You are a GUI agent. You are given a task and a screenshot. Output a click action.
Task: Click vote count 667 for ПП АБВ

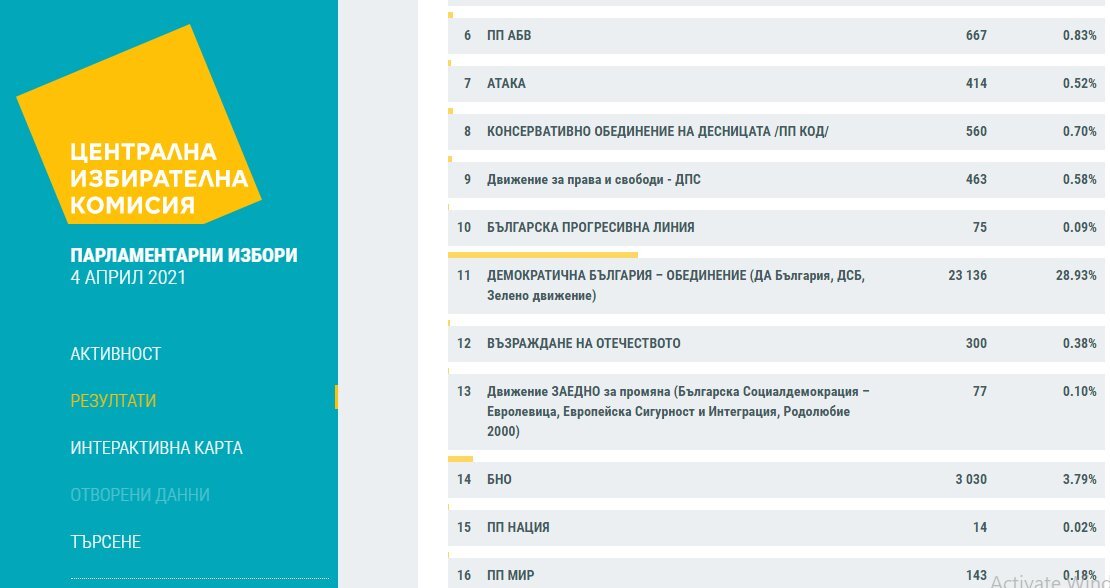[x=976, y=35]
